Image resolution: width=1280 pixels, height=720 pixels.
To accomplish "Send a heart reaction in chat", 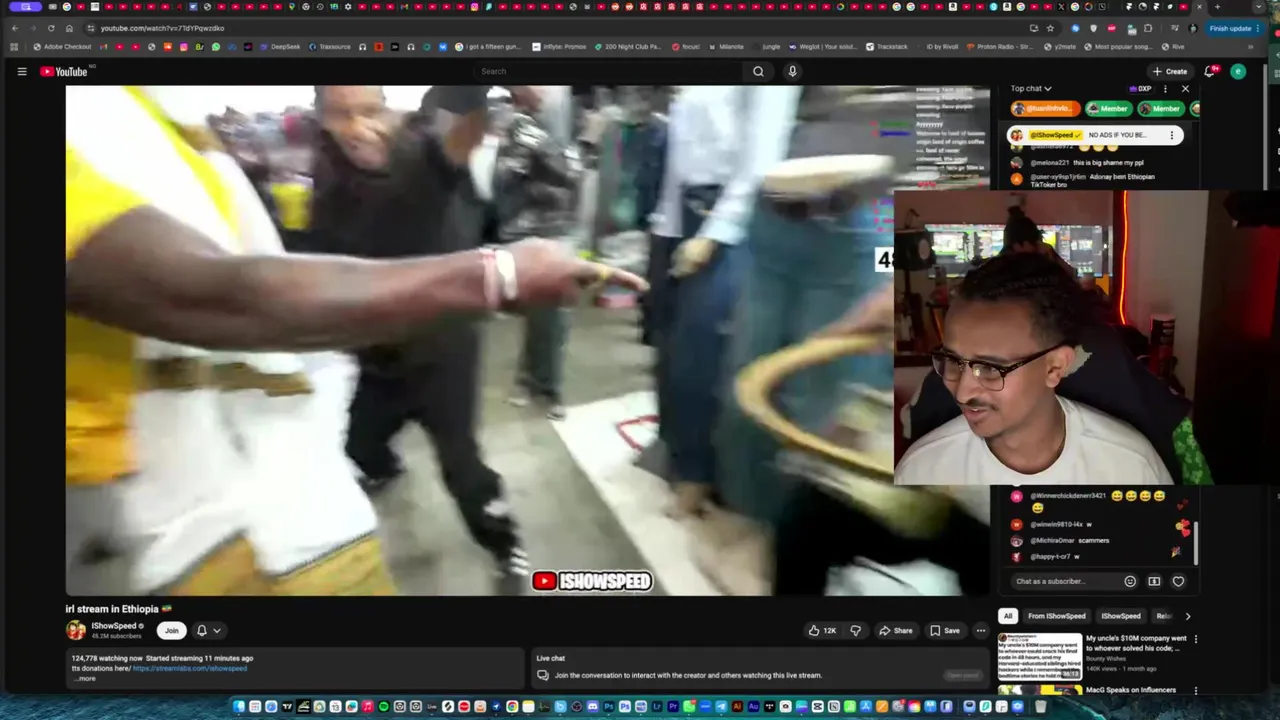I will tap(1178, 581).
